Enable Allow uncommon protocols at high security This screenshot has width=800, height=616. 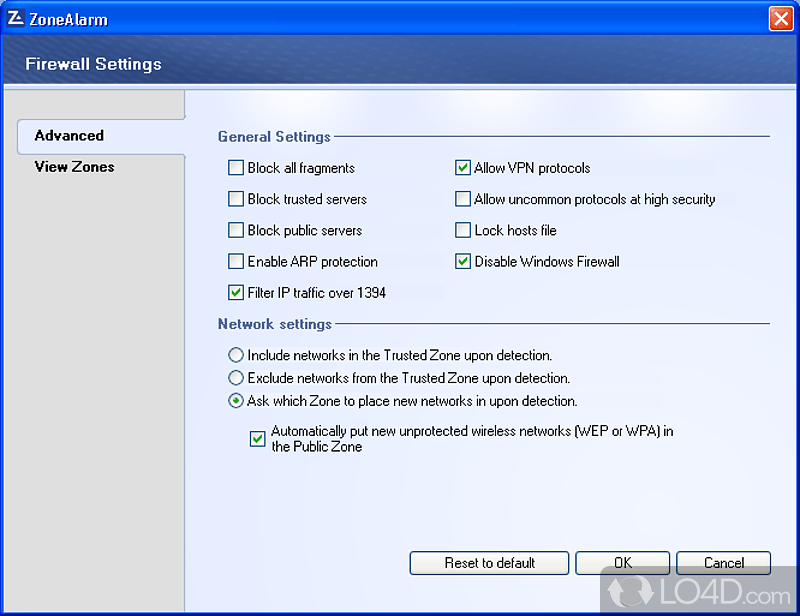tap(463, 199)
